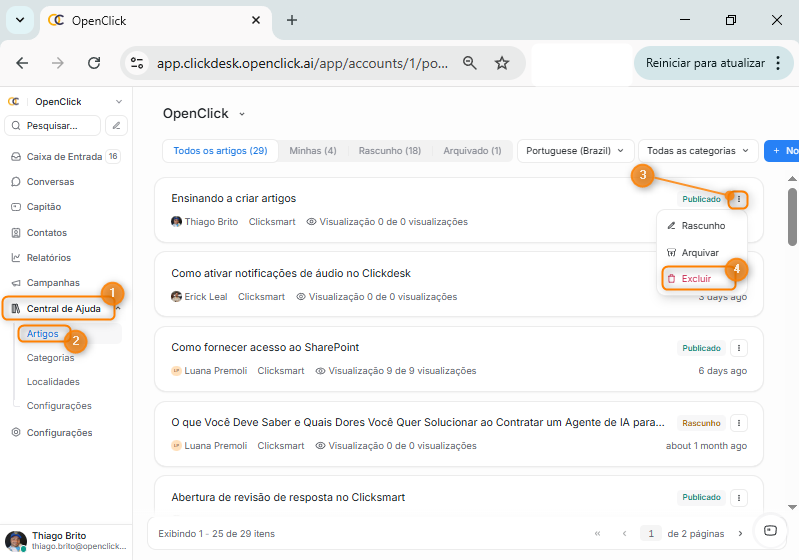The width and height of the screenshot is (799, 560).
Task: Open Contatos from sidebar
Action: tap(47, 232)
